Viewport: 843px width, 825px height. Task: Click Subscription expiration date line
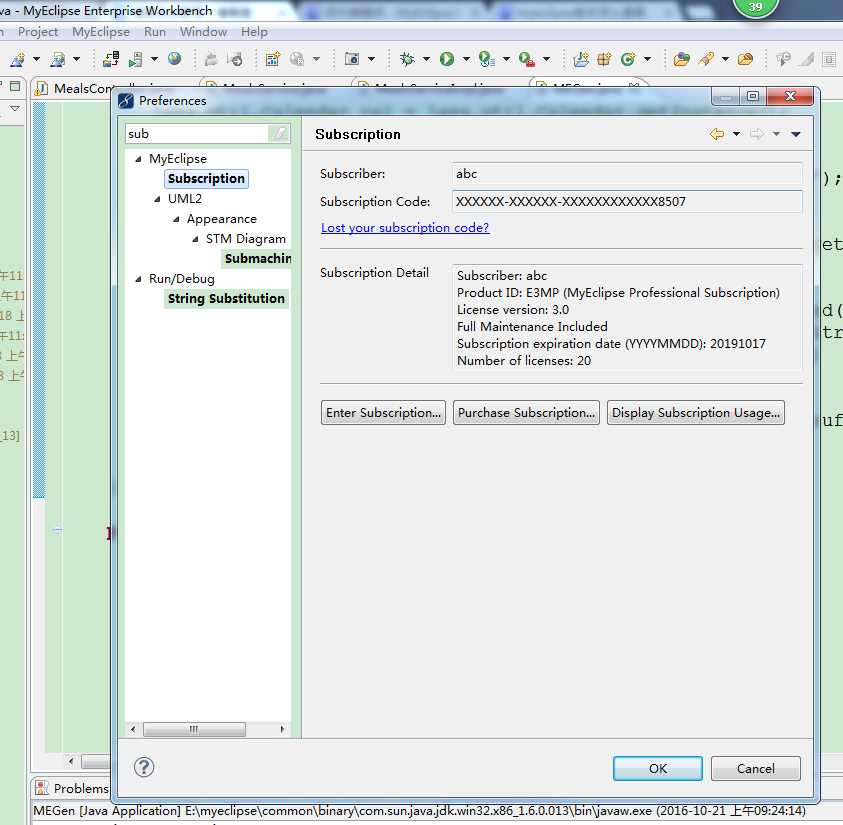click(x=611, y=343)
